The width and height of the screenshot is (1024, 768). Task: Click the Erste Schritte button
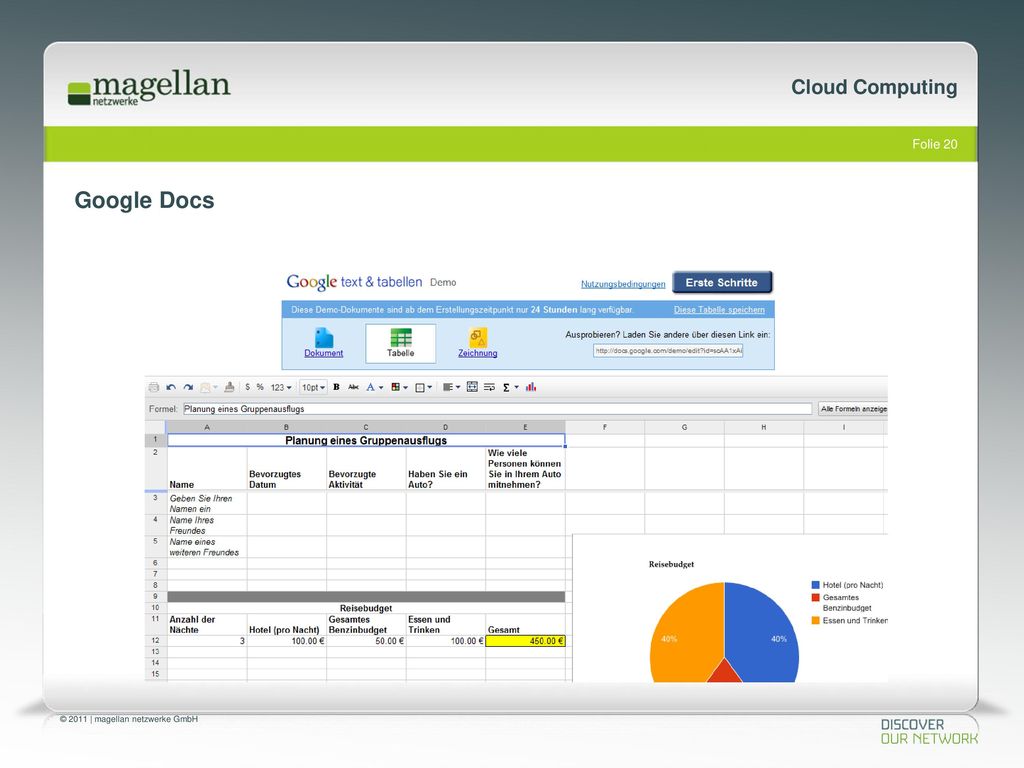(x=722, y=283)
